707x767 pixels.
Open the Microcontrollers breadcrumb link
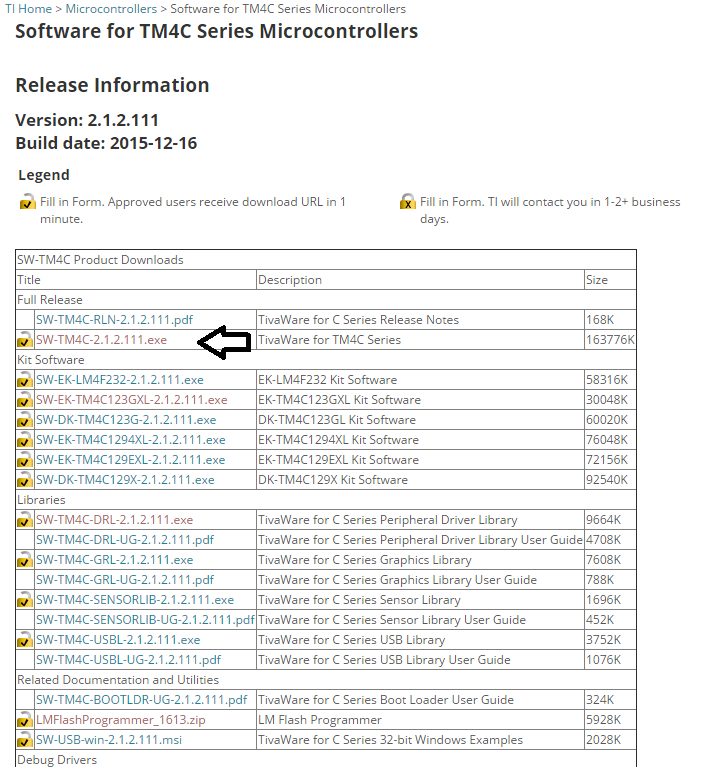click(111, 9)
